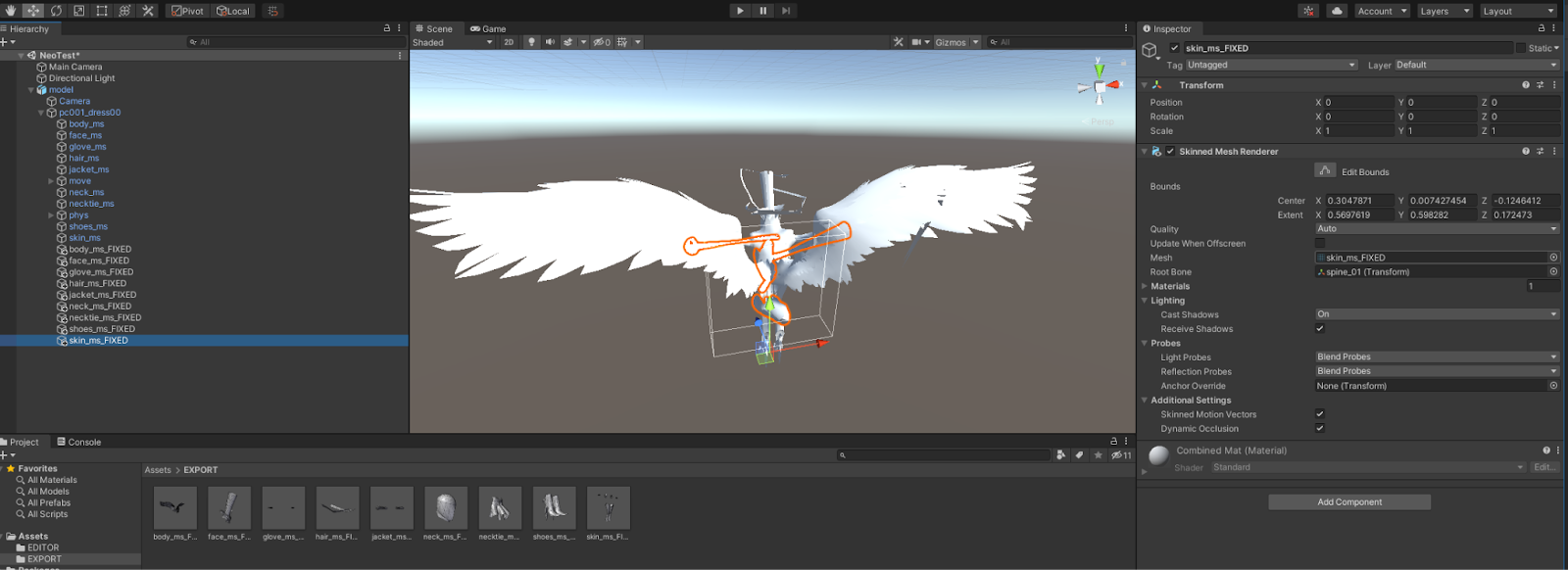The image size is (1568, 570).
Task: Select the combined Transform tool
Action: (124, 11)
